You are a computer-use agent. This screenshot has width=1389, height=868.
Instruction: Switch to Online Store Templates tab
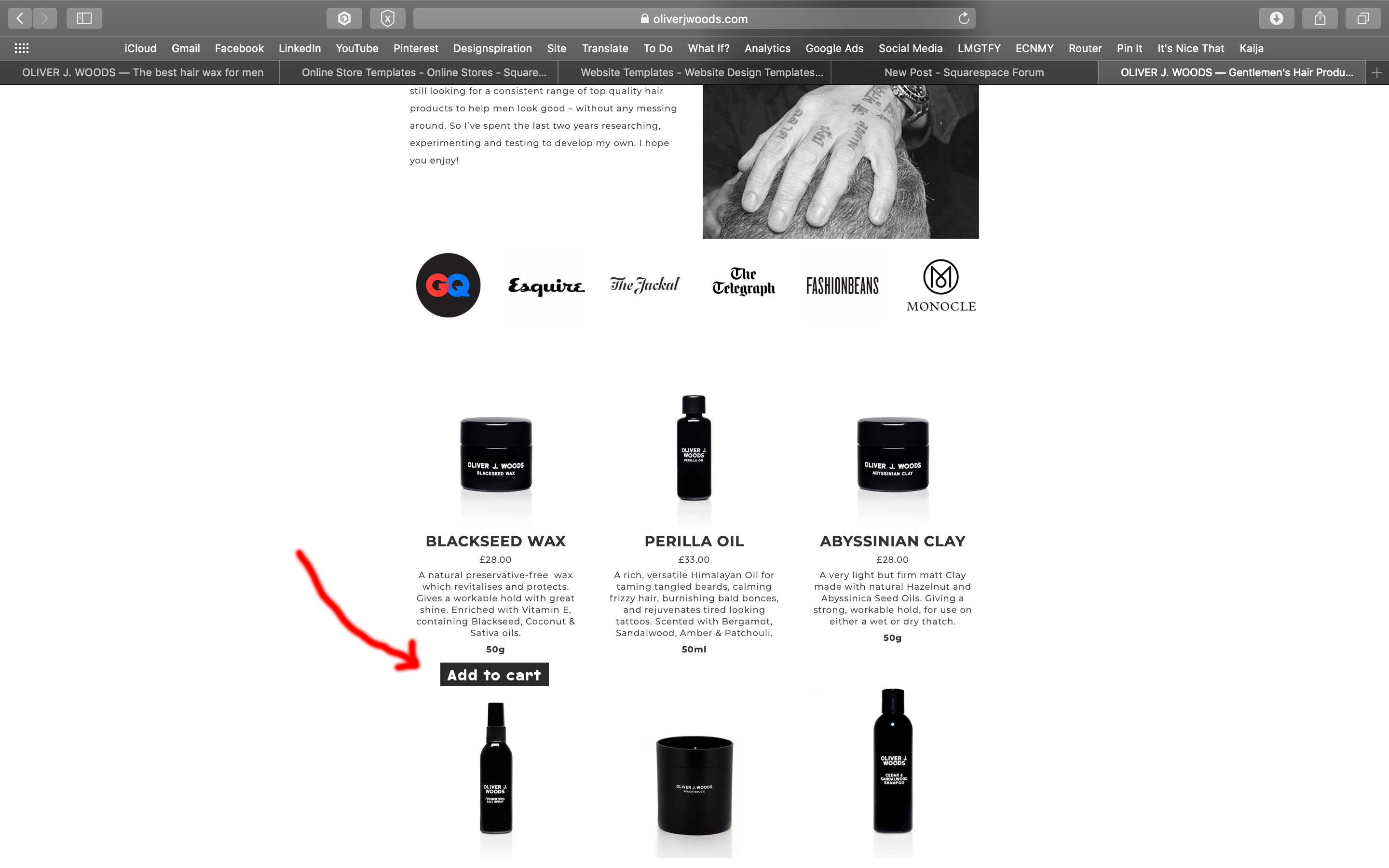(x=421, y=72)
